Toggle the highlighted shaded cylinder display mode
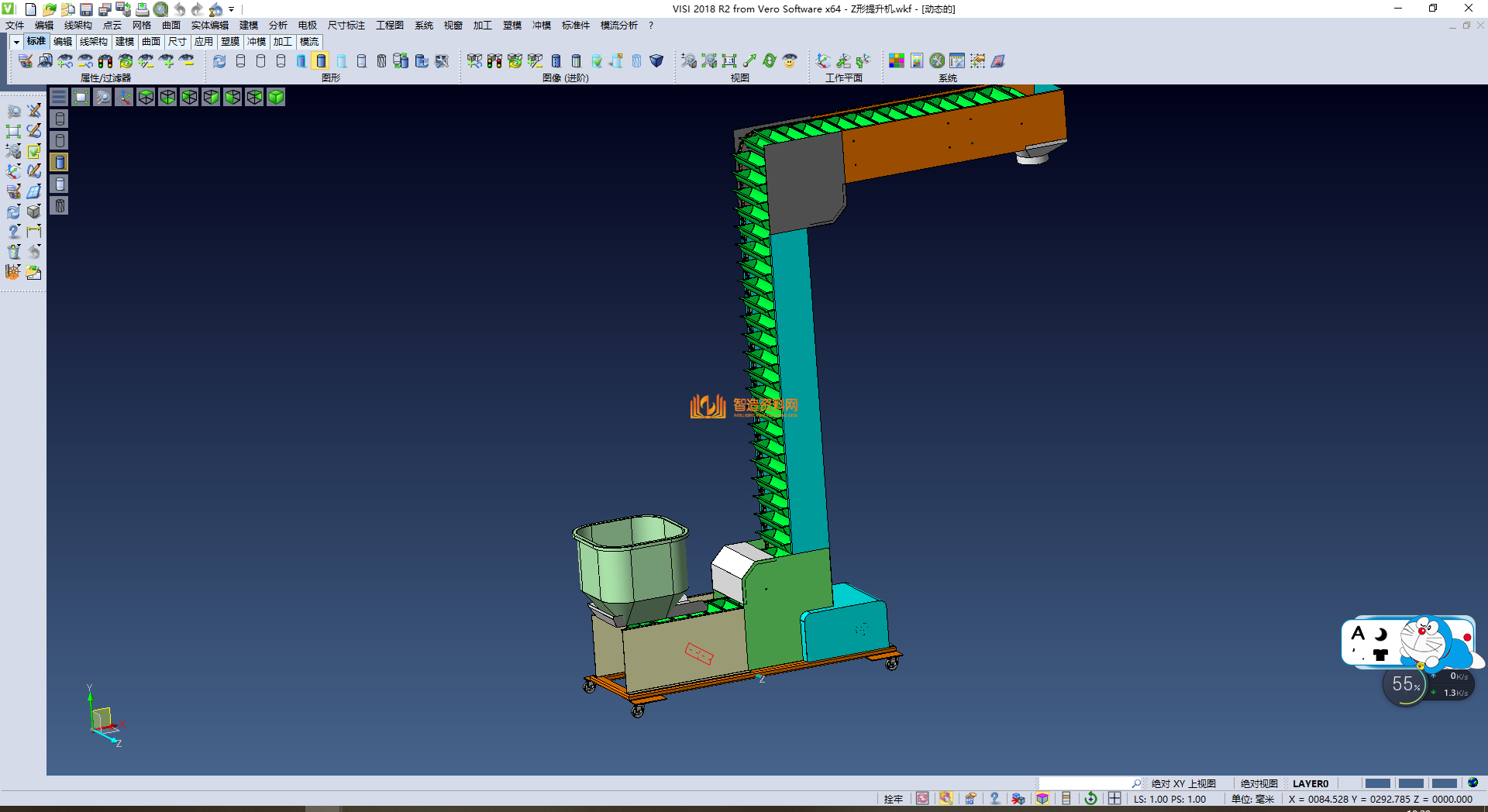Image resolution: width=1488 pixels, height=812 pixels. [x=322, y=60]
